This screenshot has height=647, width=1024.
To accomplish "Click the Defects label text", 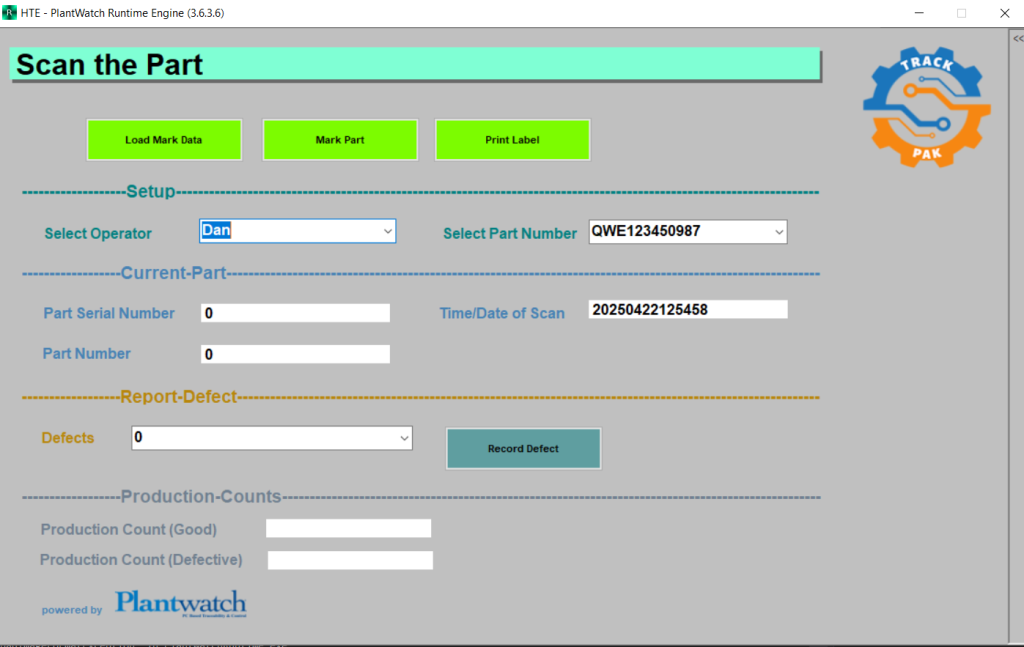I will [x=68, y=438].
